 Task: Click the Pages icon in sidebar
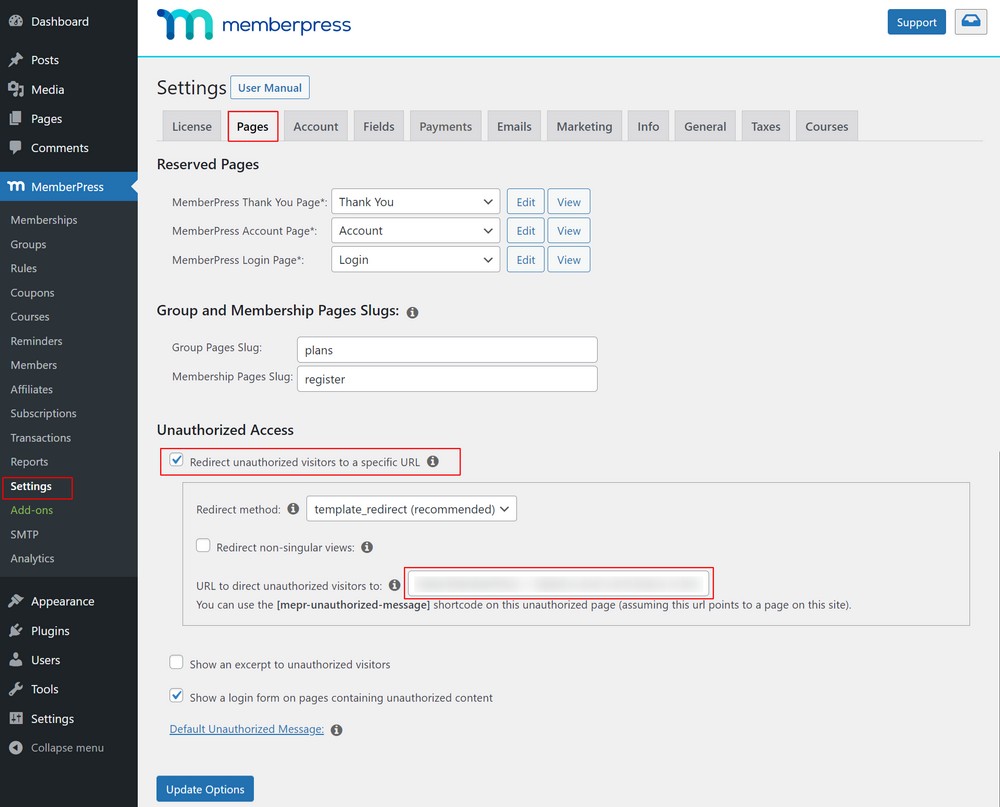tap(16, 119)
